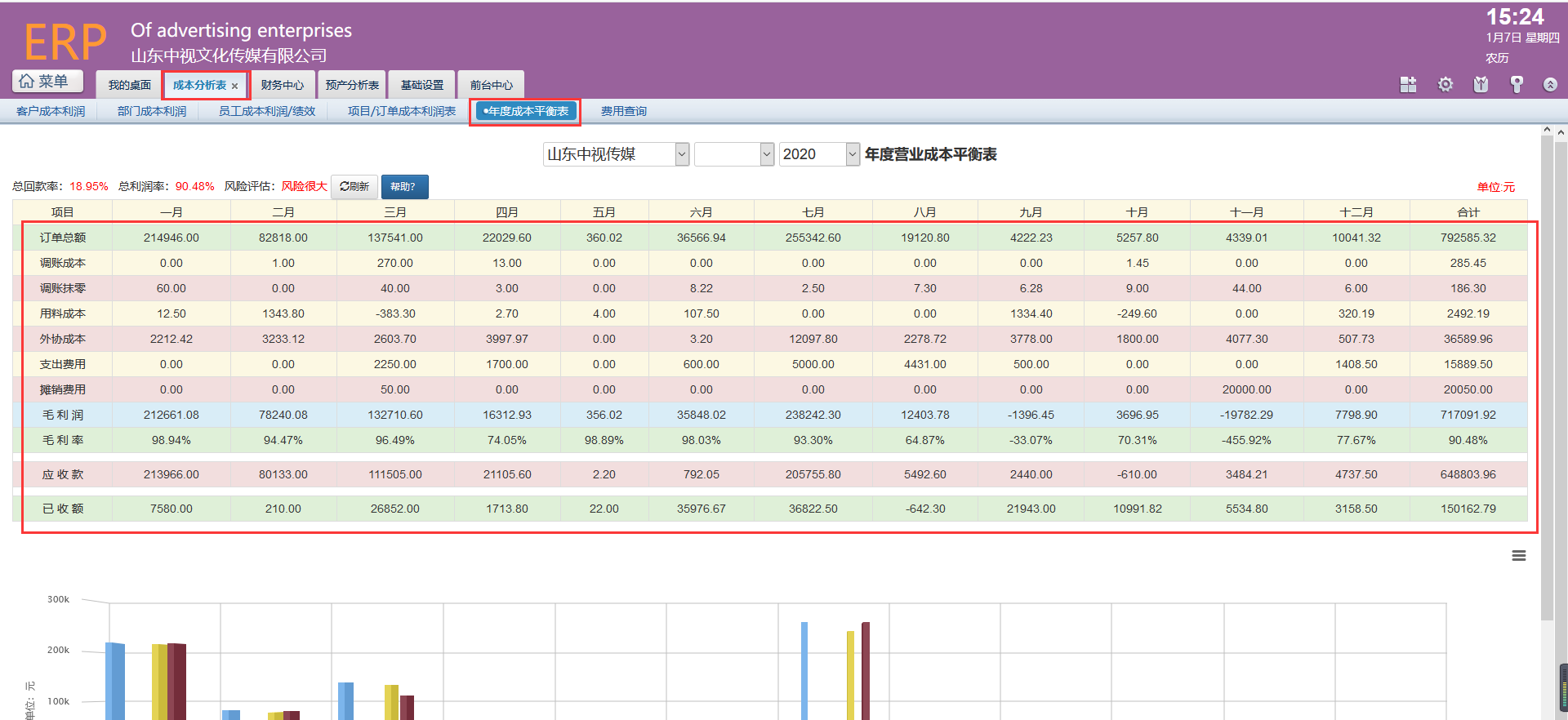Go to 预产分析表 tab
Image resolution: width=1568 pixels, height=720 pixels.
pos(352,85)
